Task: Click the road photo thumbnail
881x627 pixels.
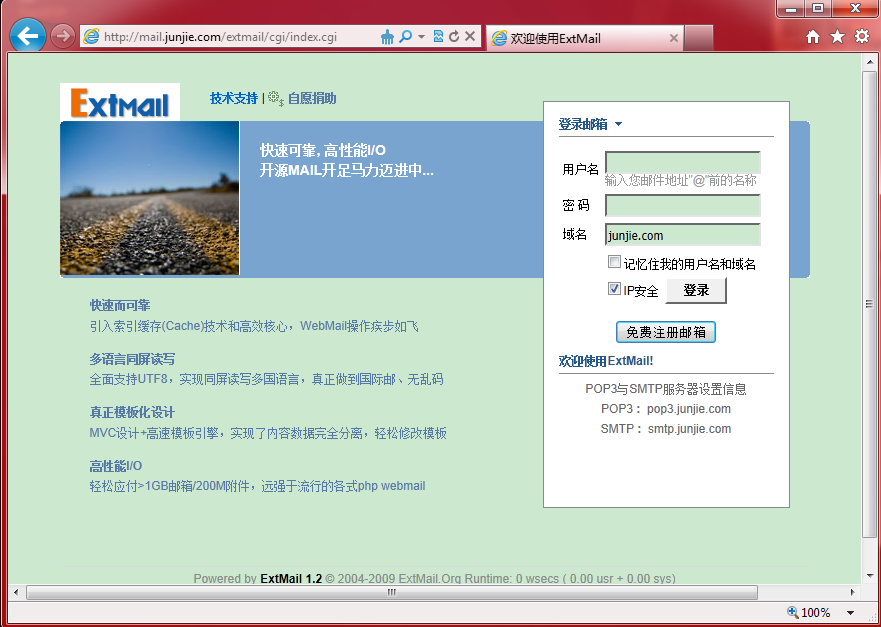Action: point(149,198)
